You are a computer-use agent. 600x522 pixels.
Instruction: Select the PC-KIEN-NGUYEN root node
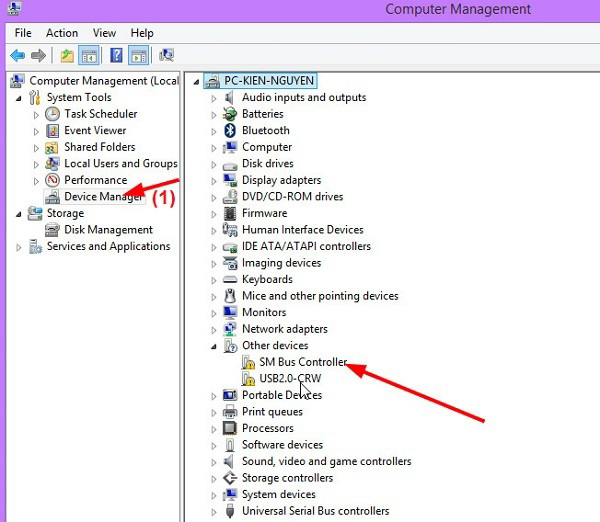point(266,80)
